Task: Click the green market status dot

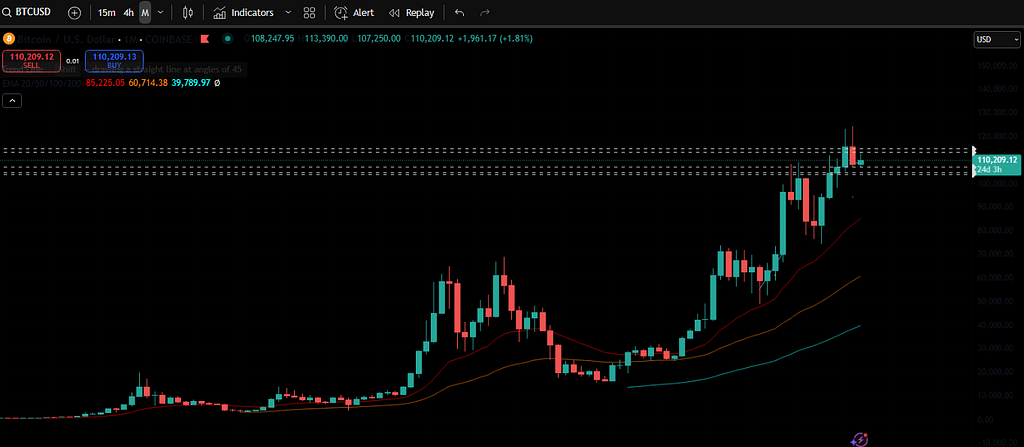Action: coord(227,39)
